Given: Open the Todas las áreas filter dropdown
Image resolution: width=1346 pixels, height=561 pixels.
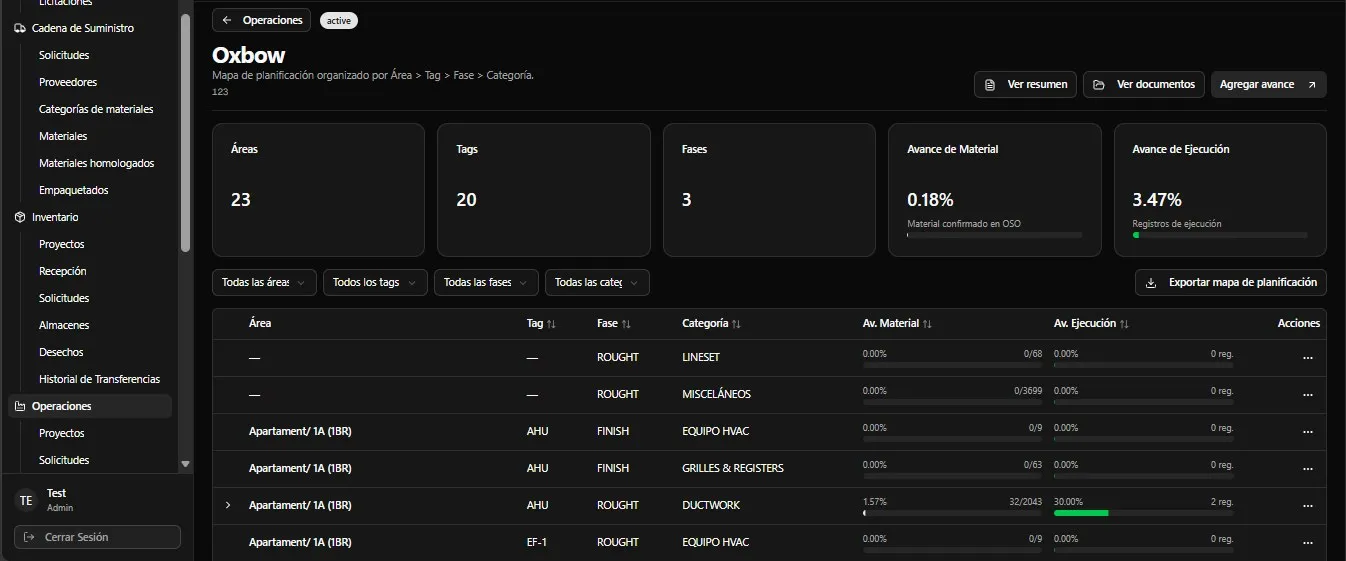Looking at the screenshot, I should coord(264,283).
